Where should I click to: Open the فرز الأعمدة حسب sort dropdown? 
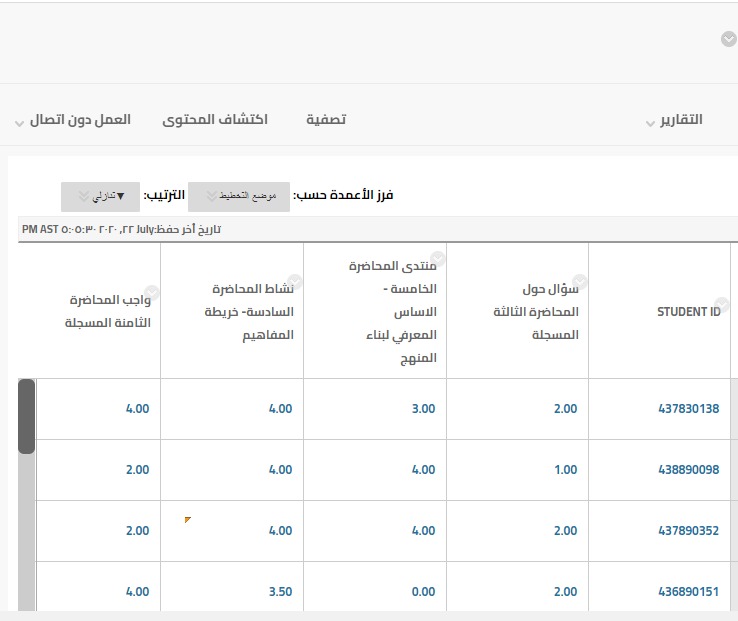click(x=239, y=196)
